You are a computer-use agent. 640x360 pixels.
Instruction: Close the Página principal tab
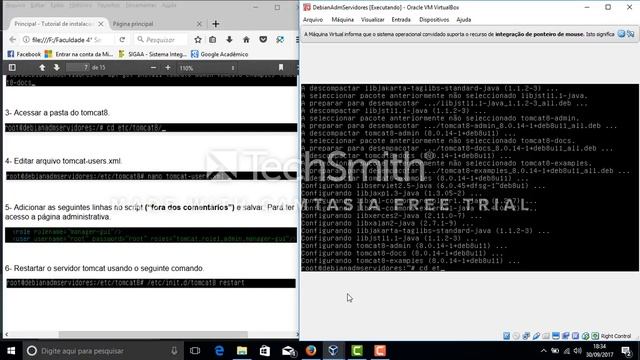(x=199, y=24)
